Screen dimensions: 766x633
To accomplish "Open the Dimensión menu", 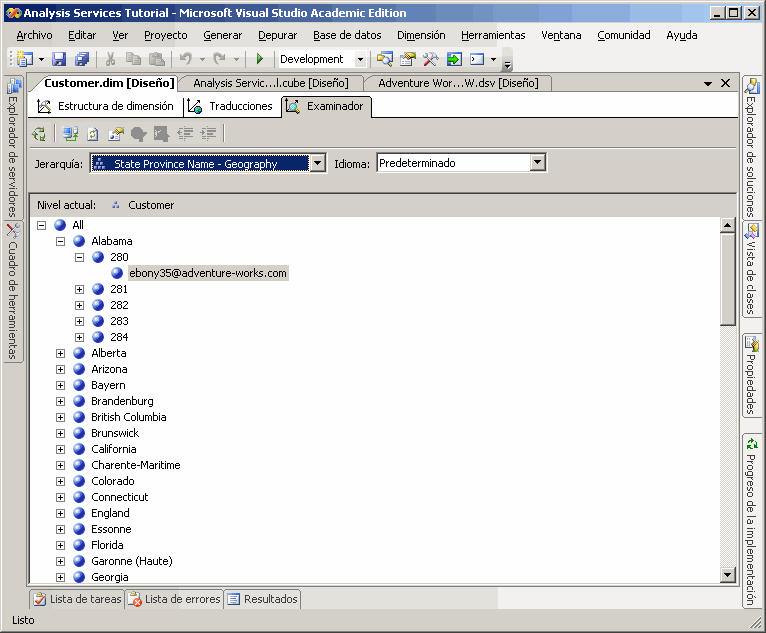I will [421, 35].
